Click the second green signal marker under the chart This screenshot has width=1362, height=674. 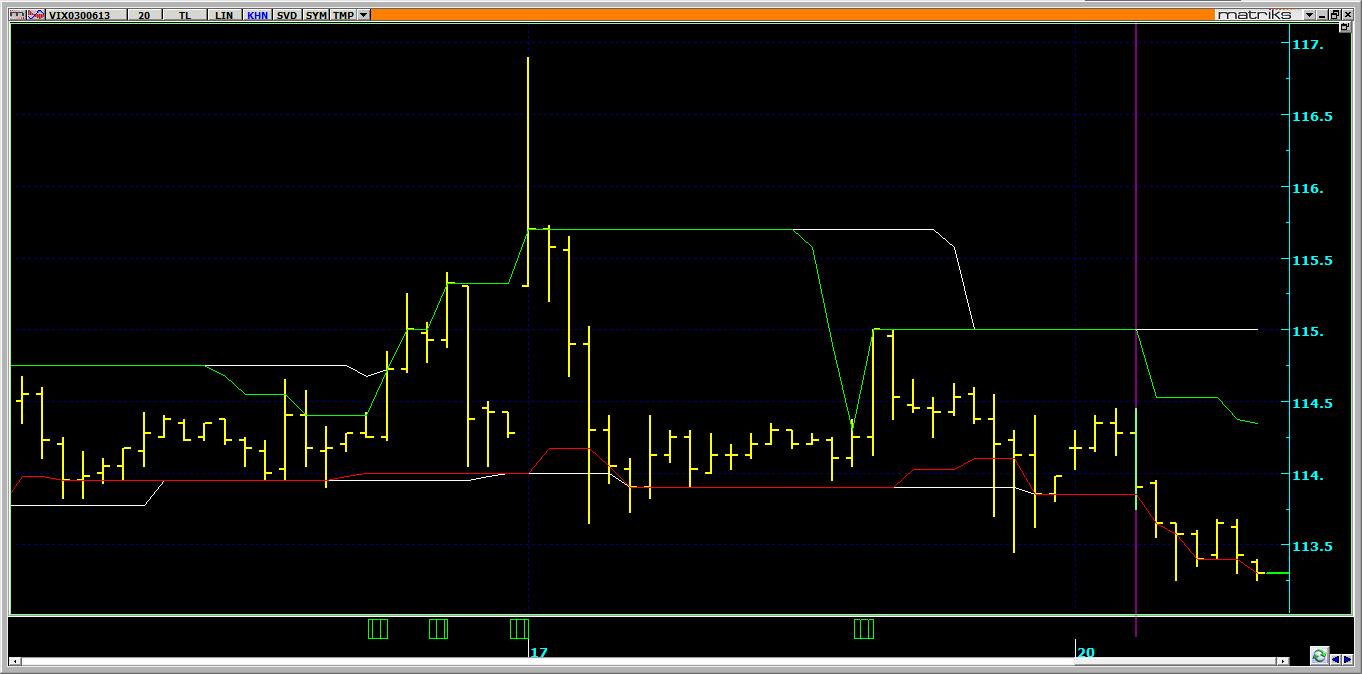(x=438, y=628)
